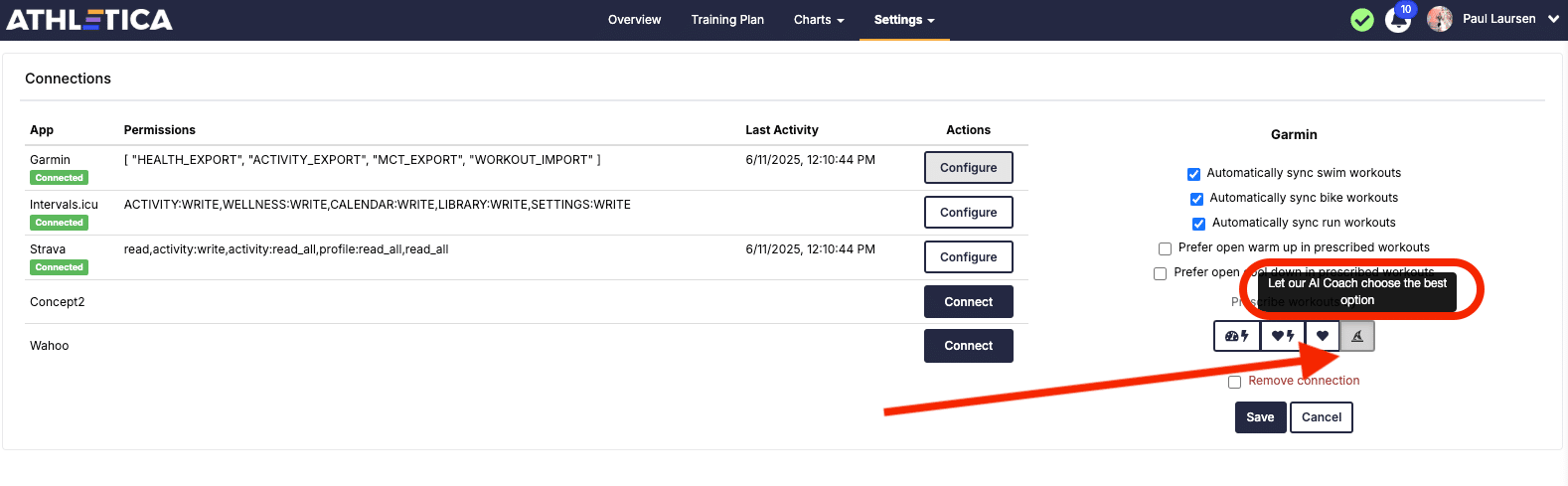Click the Garmin permissions text
This screenshot has width=1568, height=486.
[362, 160]
